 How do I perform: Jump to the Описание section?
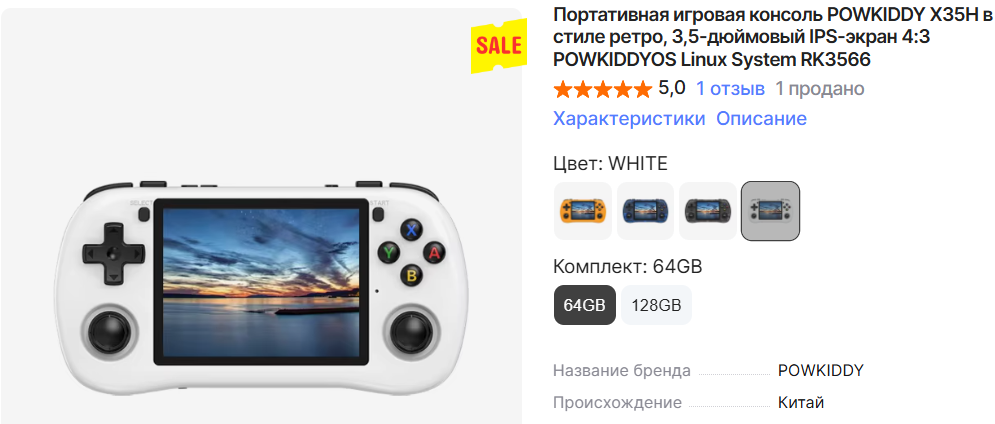(761, 119)
